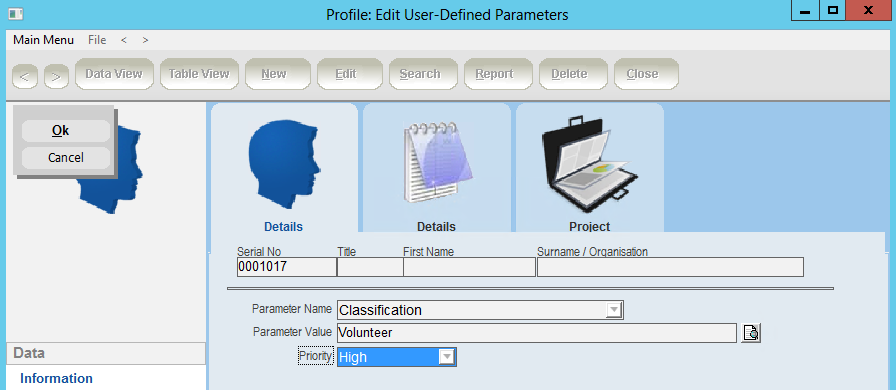This screenshot has height=390, width=896.
Task: Open the File menu
Action: tap(97, 40)
